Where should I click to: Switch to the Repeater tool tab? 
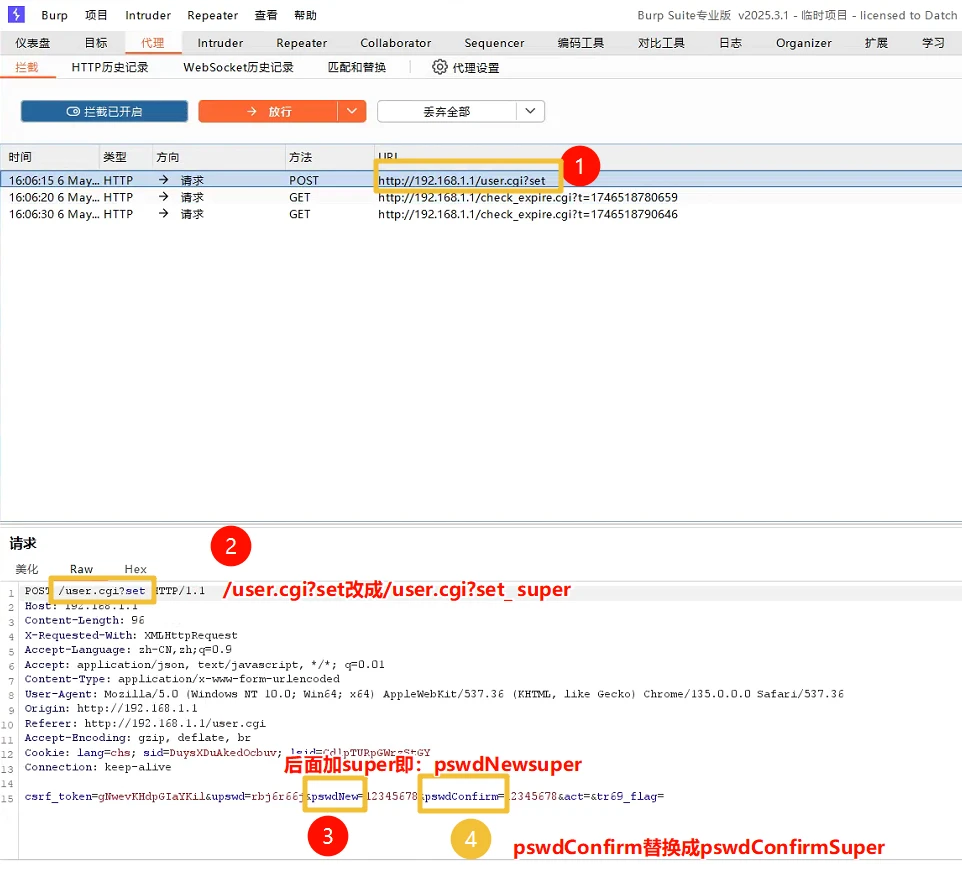tap(301, 43)
